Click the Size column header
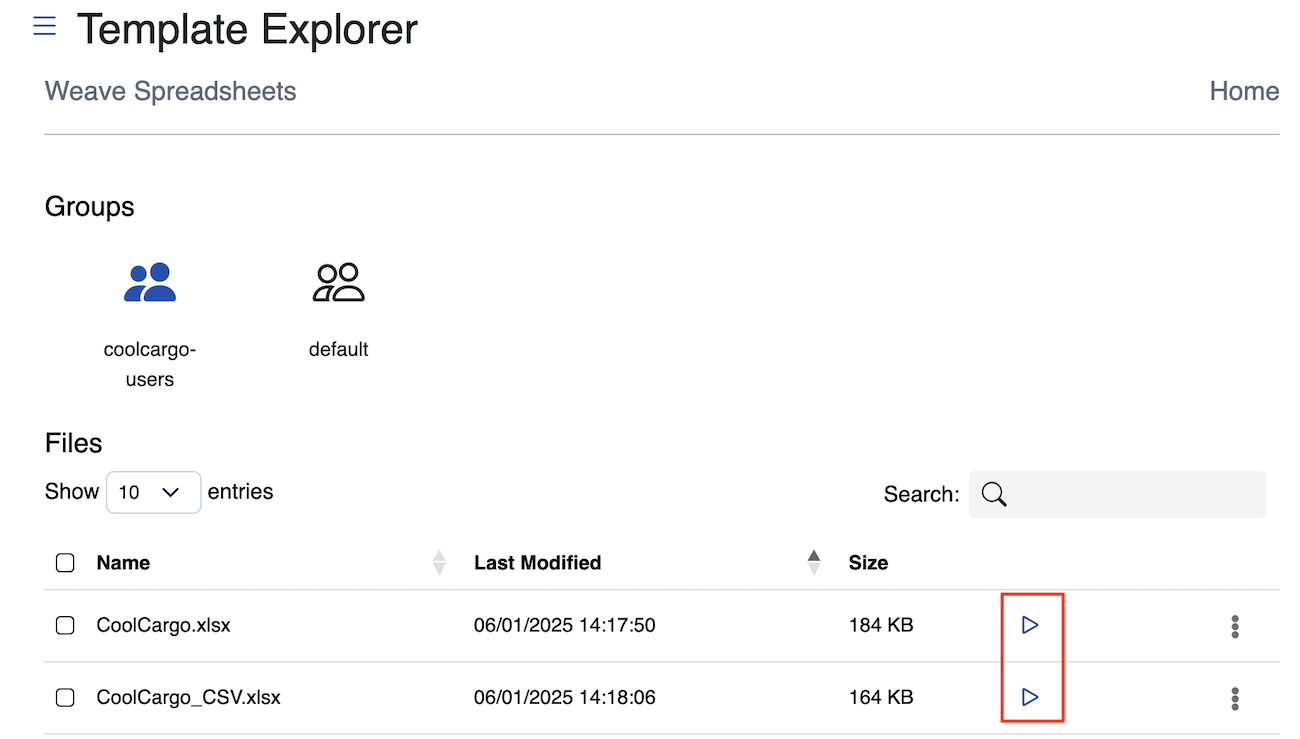Screen dimensions: 1300x739 coord(868,563)
